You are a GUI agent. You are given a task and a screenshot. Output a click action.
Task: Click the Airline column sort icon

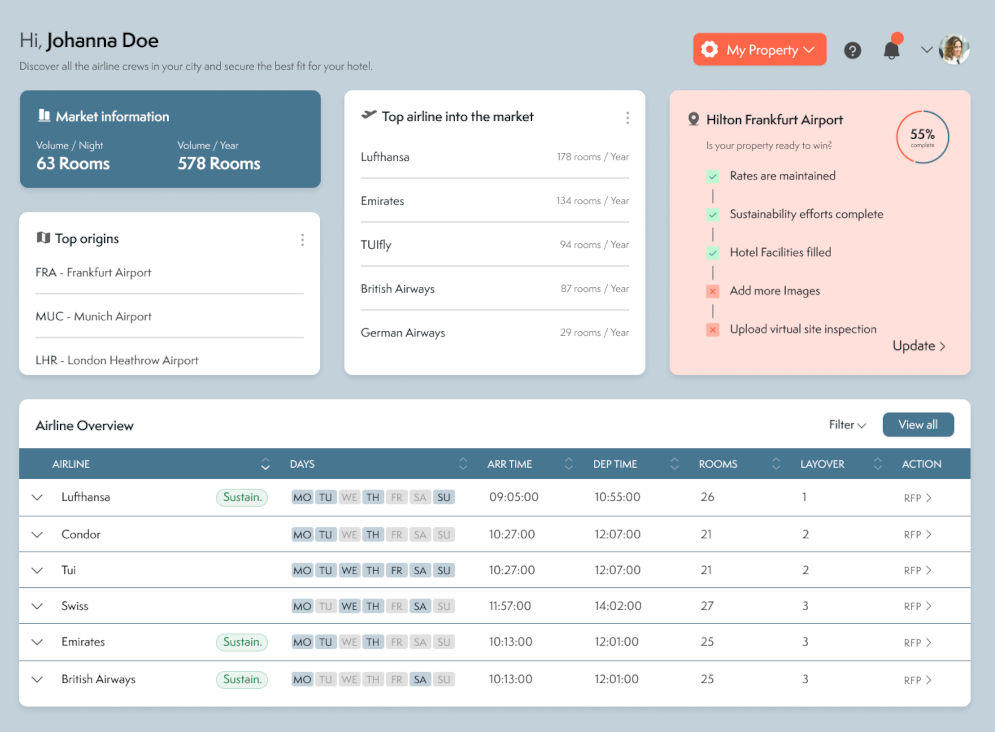(x=265, y=464)
